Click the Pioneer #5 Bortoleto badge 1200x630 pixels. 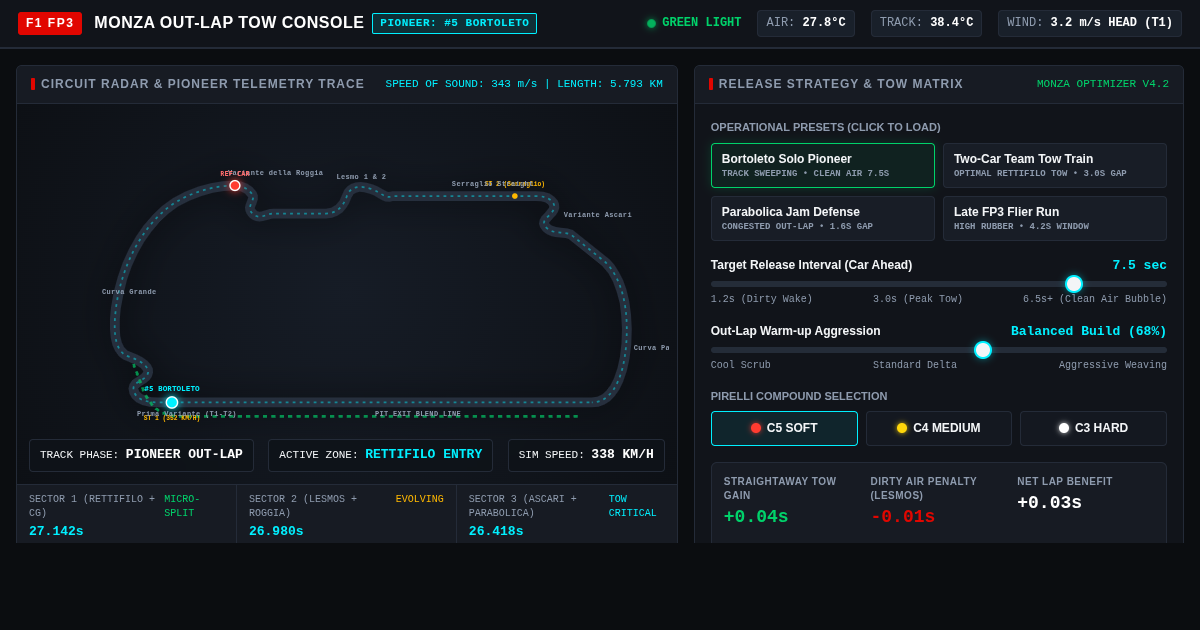tap(454, 23)
